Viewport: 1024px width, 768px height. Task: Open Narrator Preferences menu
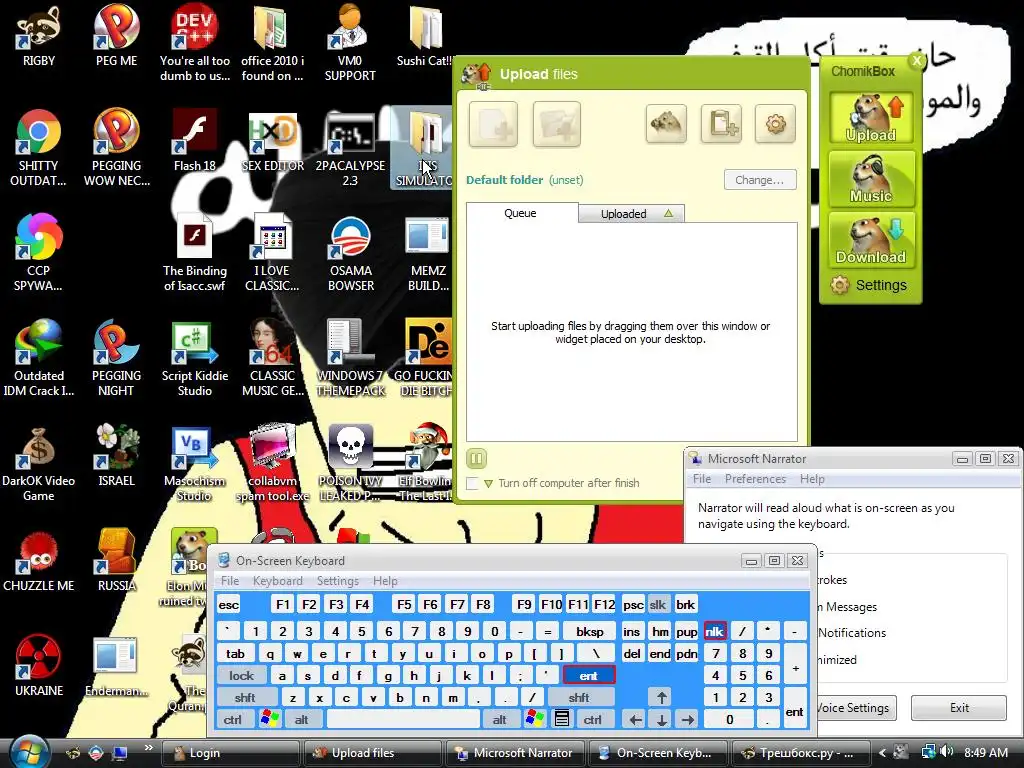tap(755, 479)
